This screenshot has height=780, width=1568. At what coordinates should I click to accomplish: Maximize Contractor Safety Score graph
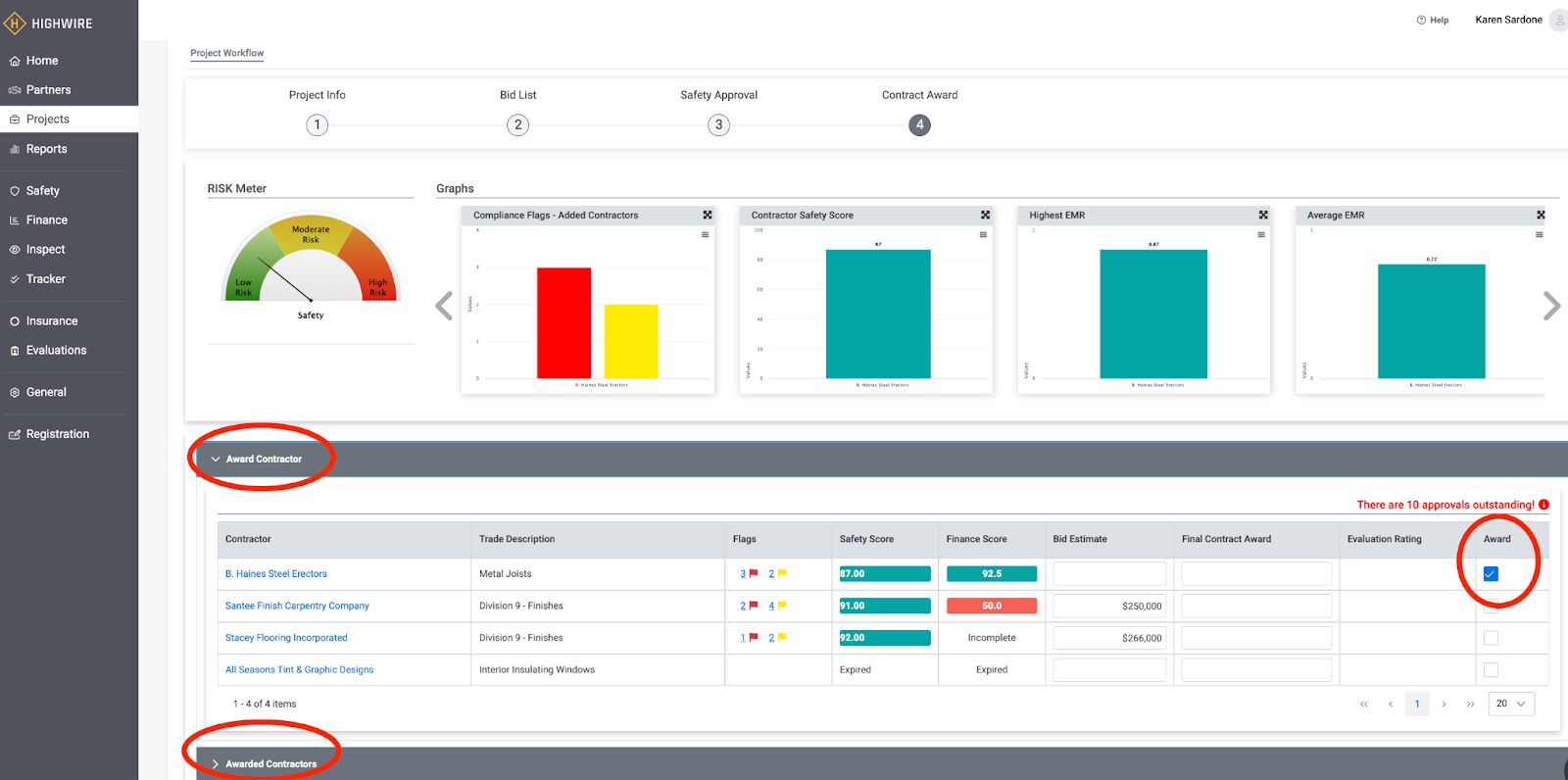point(985,215)
